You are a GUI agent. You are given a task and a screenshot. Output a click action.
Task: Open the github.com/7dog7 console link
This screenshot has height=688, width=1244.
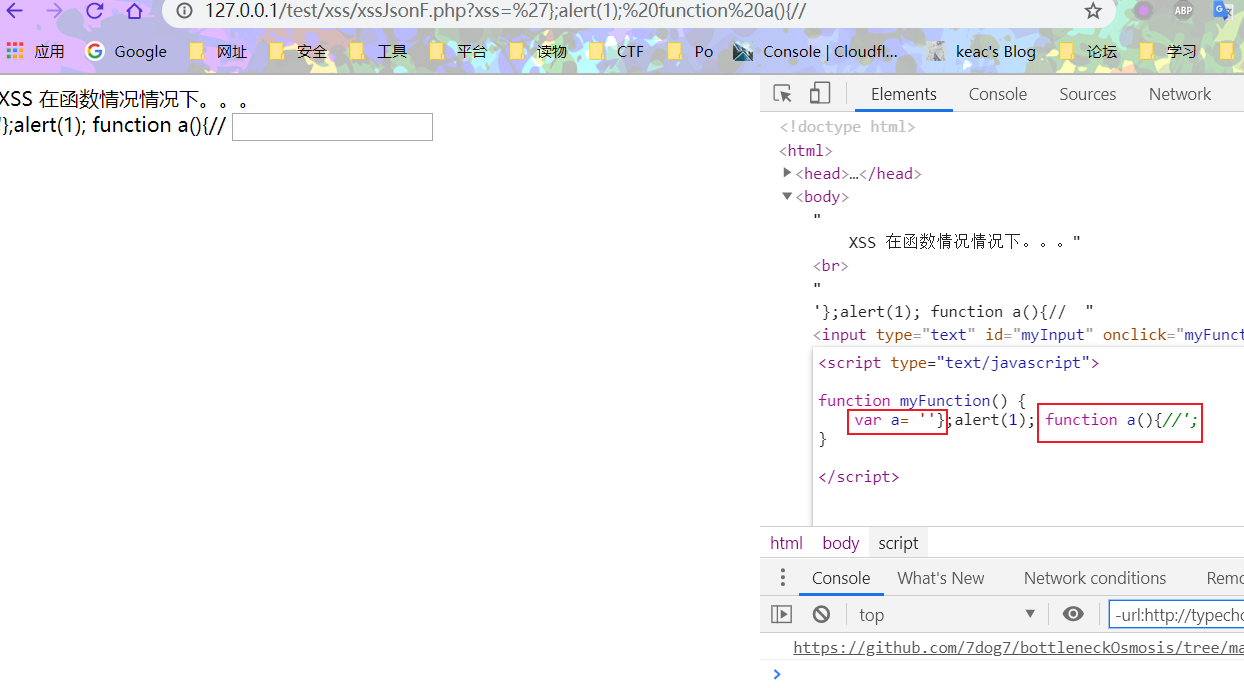(x=1018, y=648)
